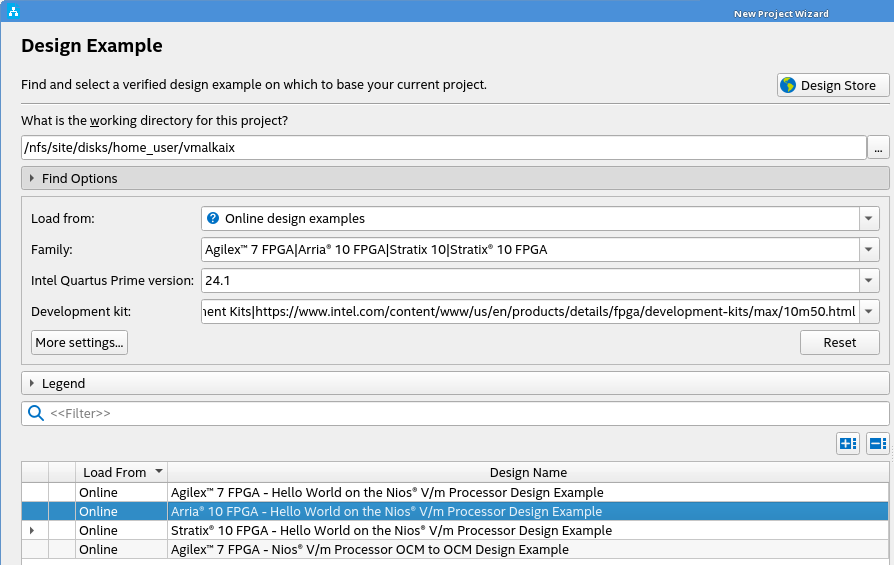Image resolution: width=894 pixels, height=565 pixels.
Task: Open the Load from dropdown
Action: tap(868, 219)
